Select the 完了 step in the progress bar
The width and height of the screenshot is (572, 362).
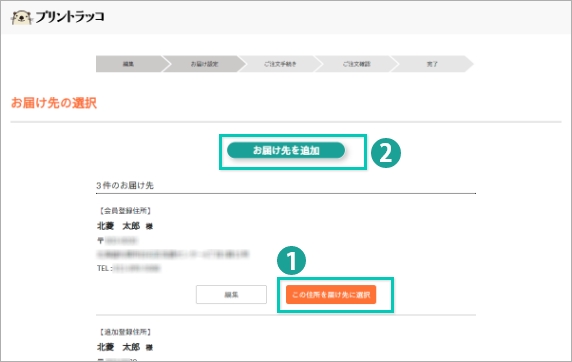click(x=432, y=64)
